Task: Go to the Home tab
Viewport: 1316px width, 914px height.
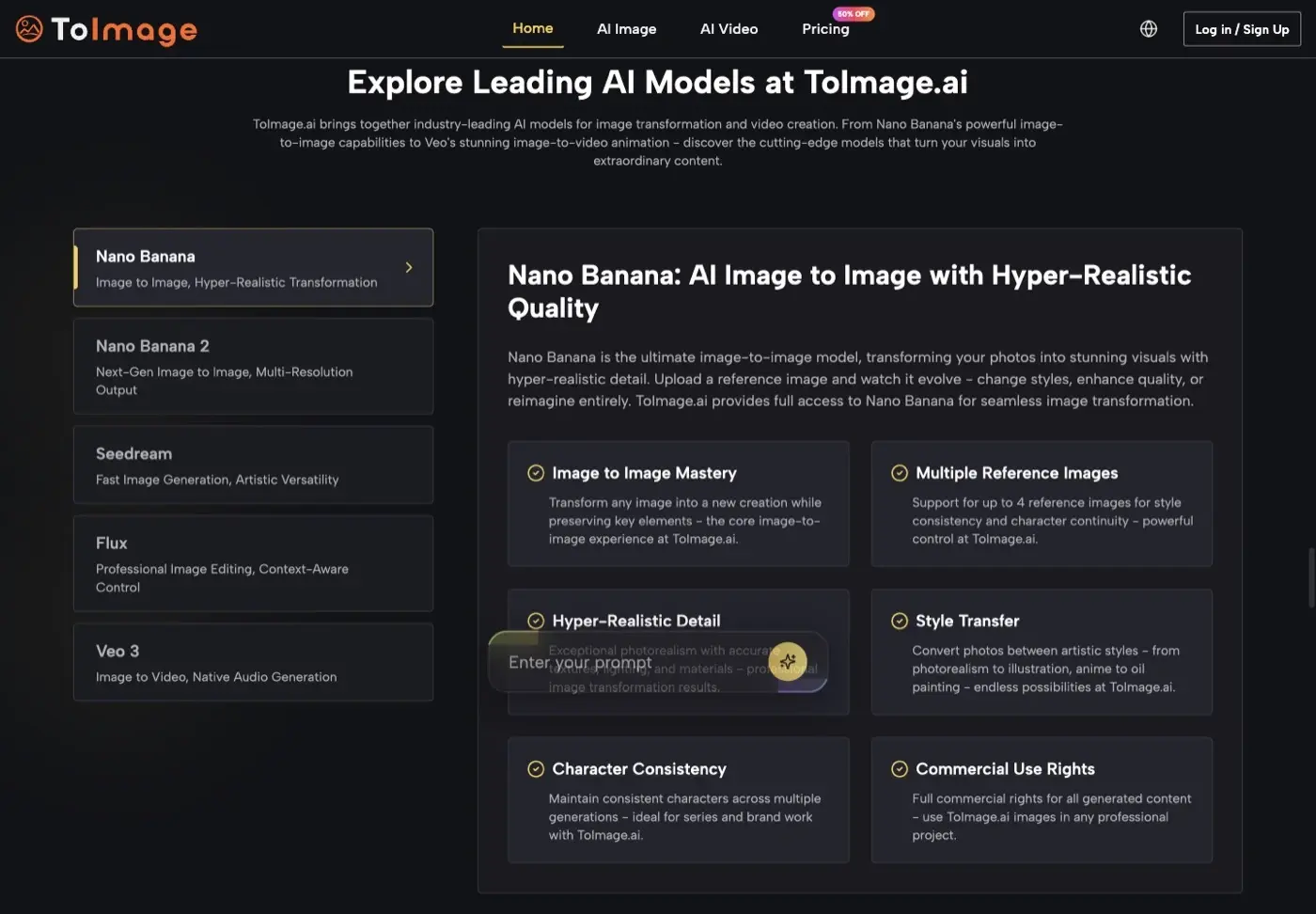Action: tap(533, 28)
